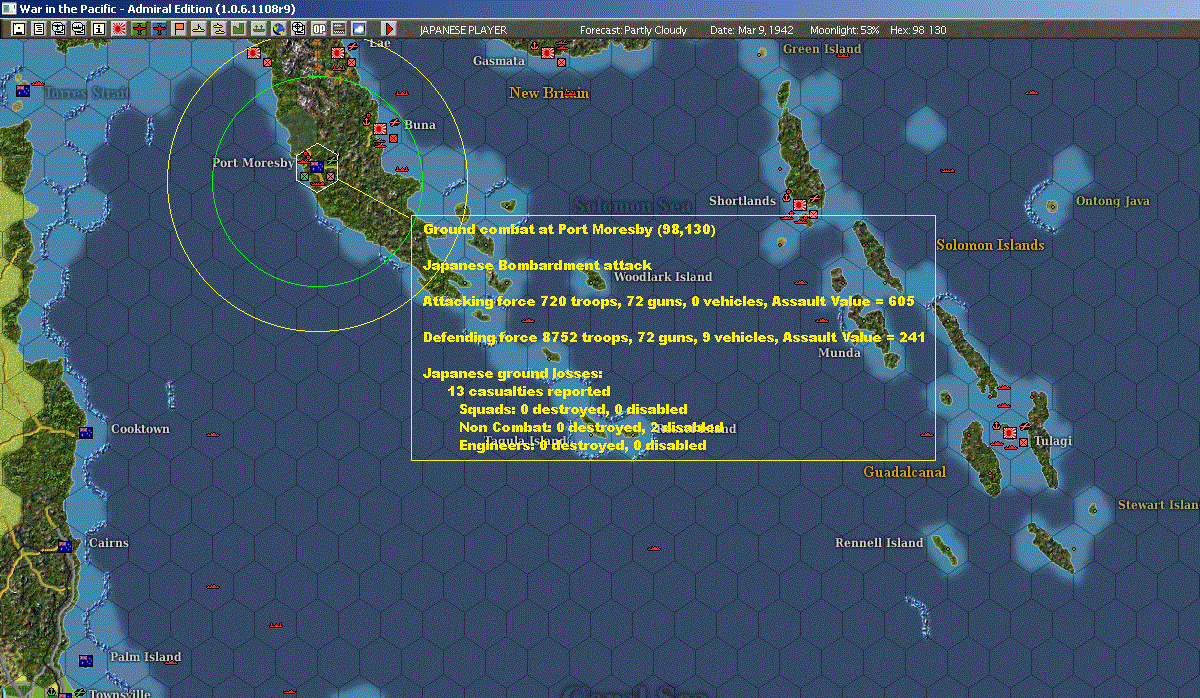
Task: Click the Torres Strait map label
Action: click(87, 93)
